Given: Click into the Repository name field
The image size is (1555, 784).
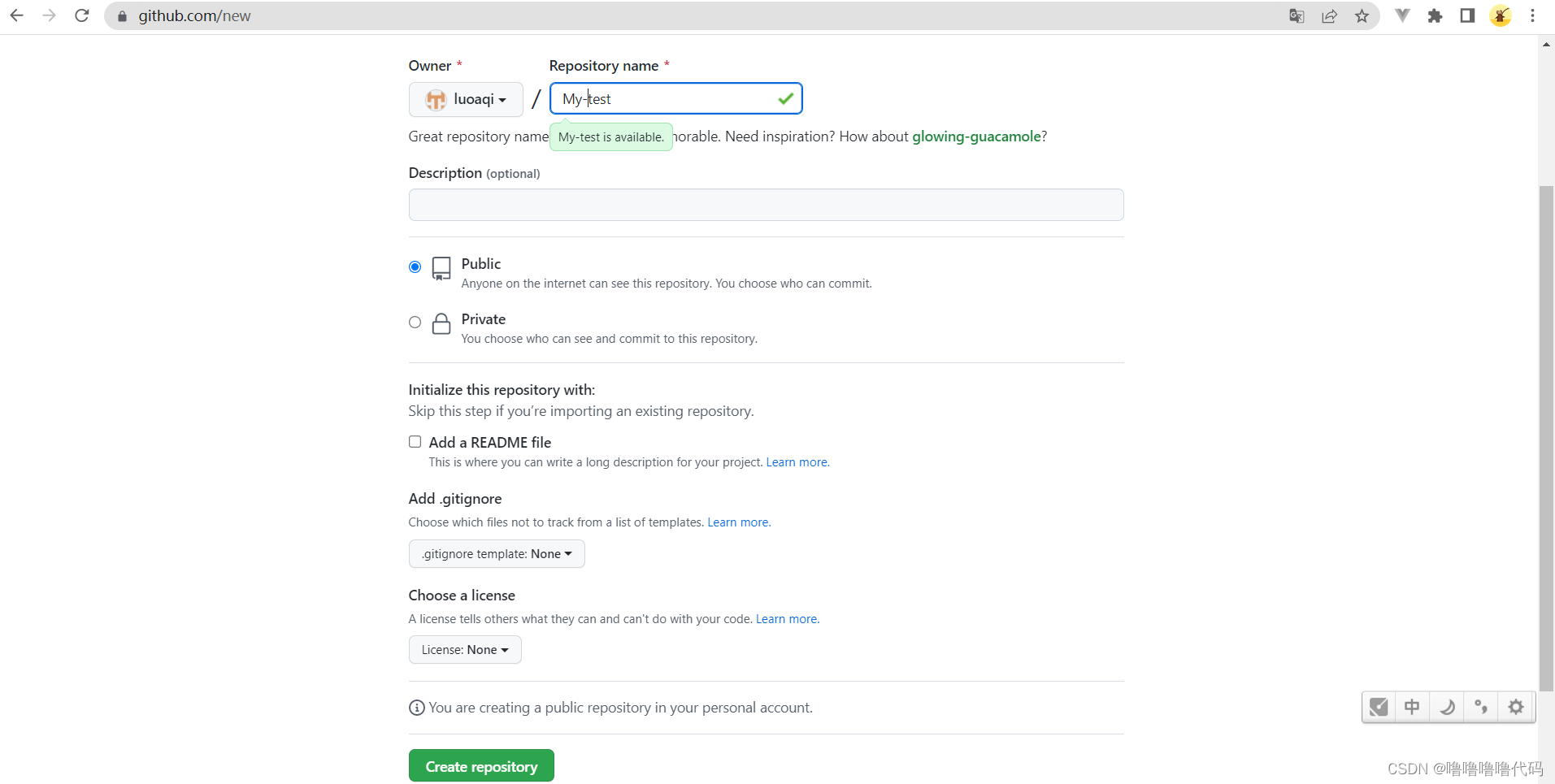Looking at the screenshot, I should click(x=676, y=98).
